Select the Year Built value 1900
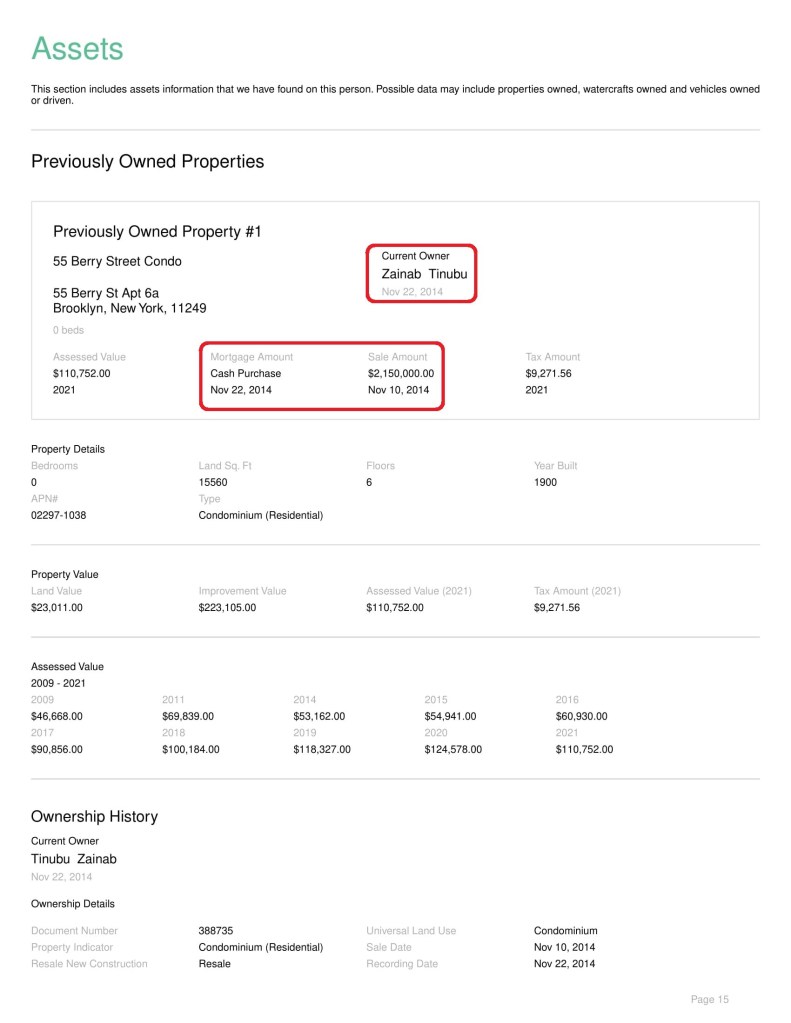The image size is (791, 1023). pyautogui.click(x=545, y=482)
